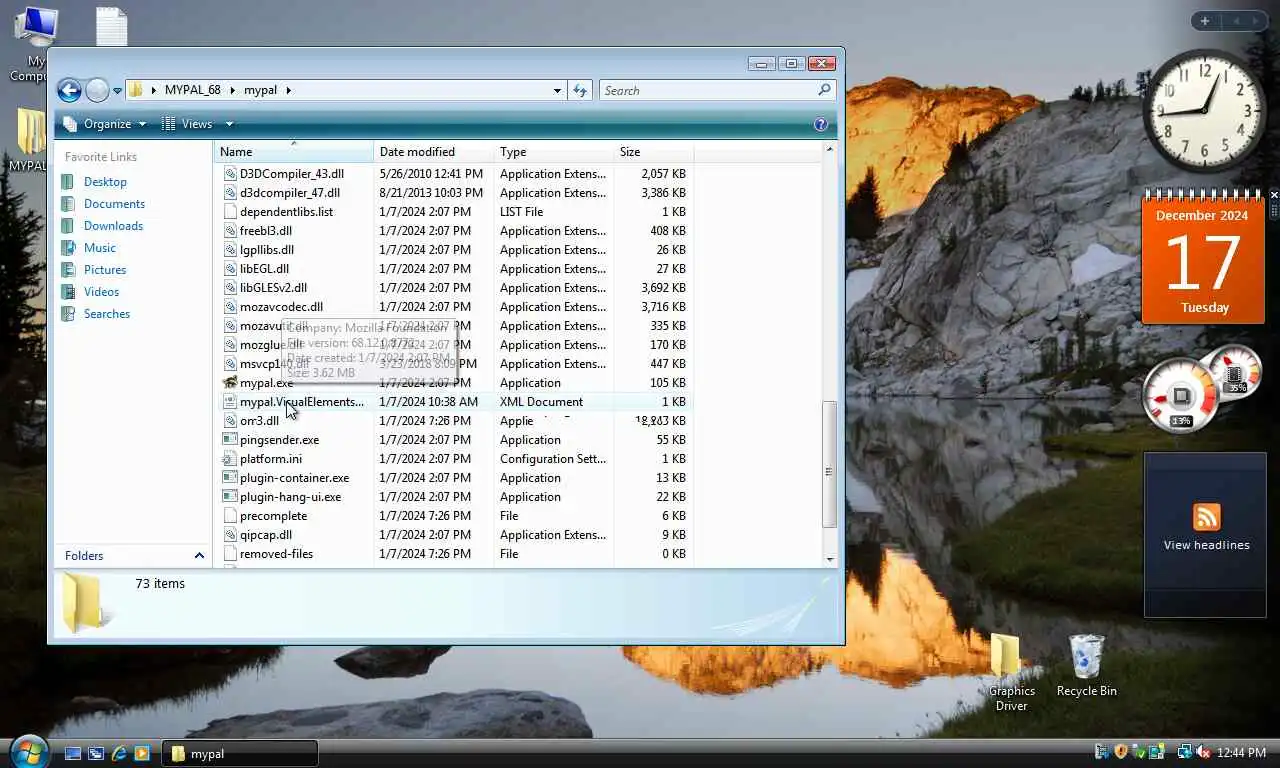Click the calendar gadget showing December 17
This screenshot has width=1280, height=768.
click(x=1203, y=257)
